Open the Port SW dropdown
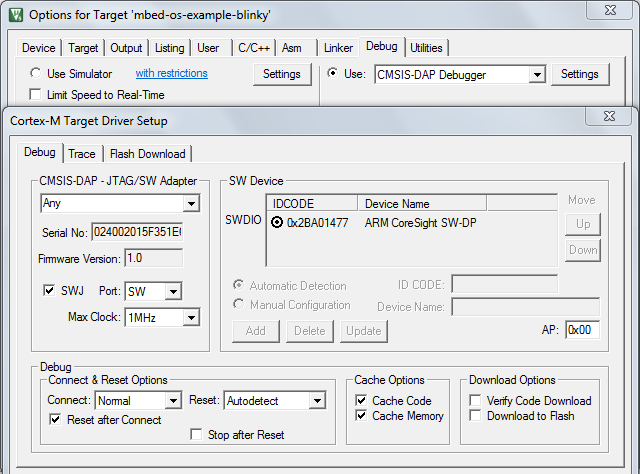 point(173,291)
